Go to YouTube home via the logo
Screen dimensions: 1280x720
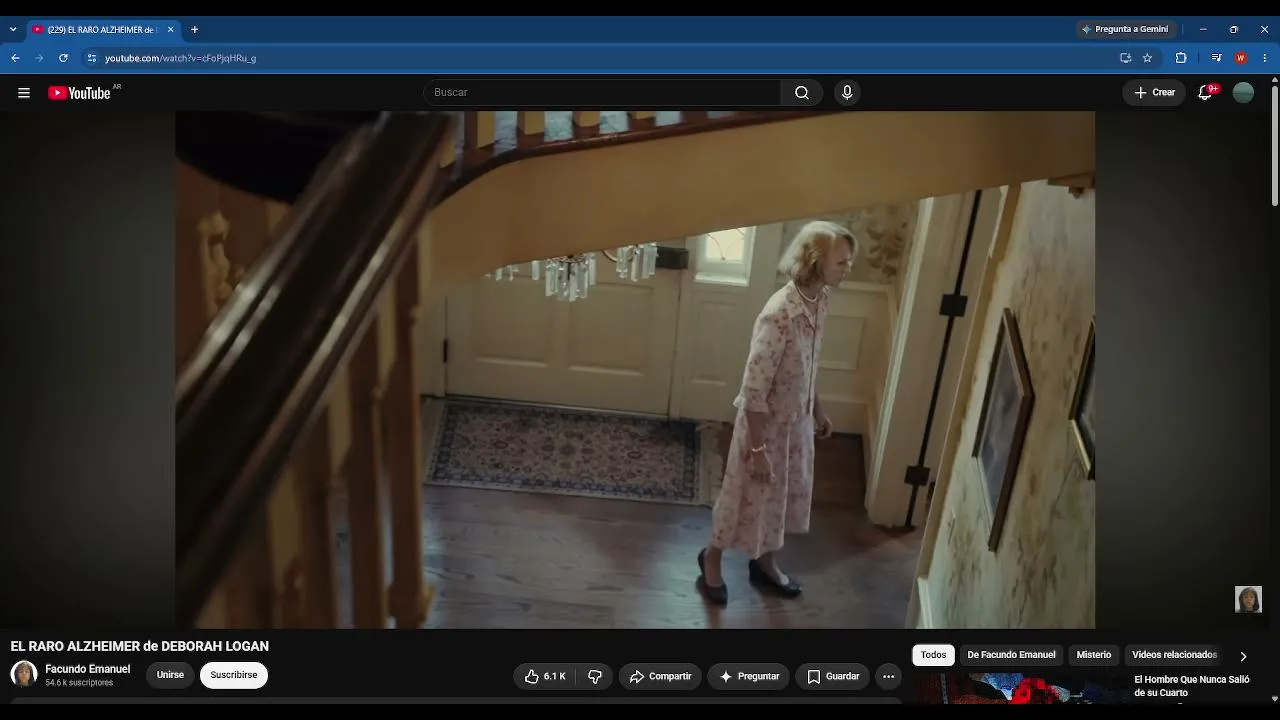coord(79,93)
